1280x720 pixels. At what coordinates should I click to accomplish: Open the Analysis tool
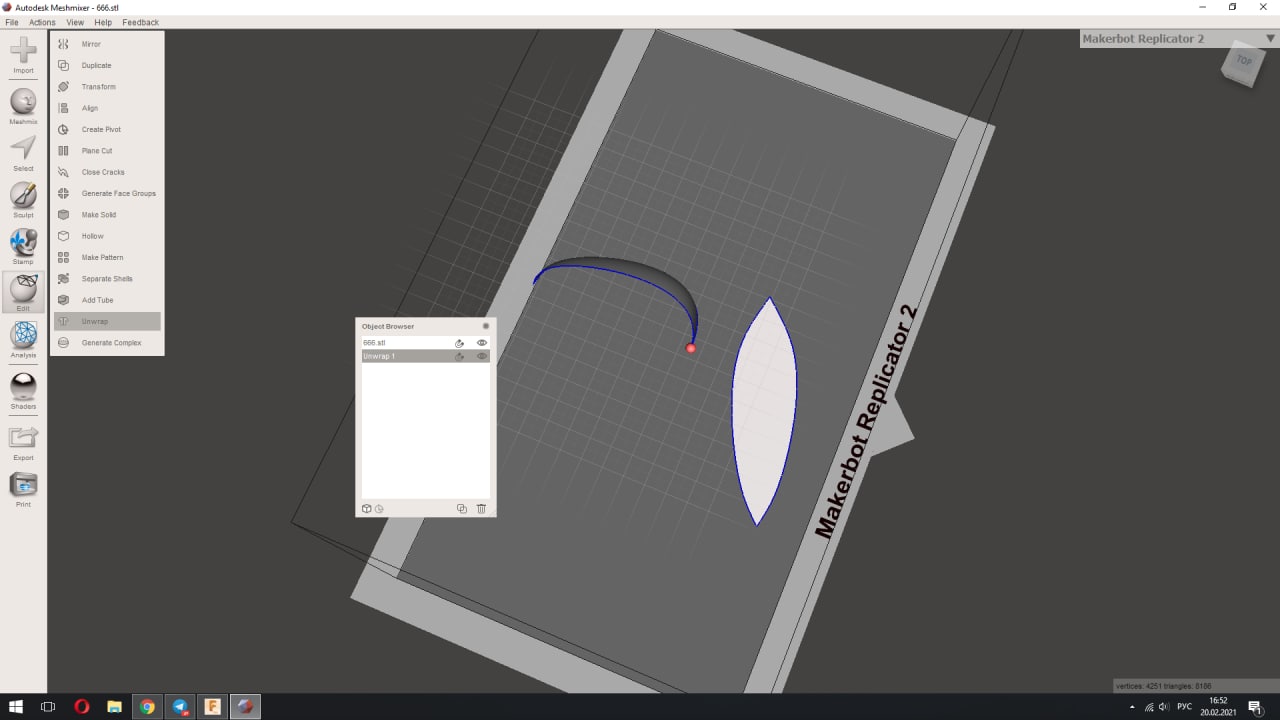[x=23, y=340]
